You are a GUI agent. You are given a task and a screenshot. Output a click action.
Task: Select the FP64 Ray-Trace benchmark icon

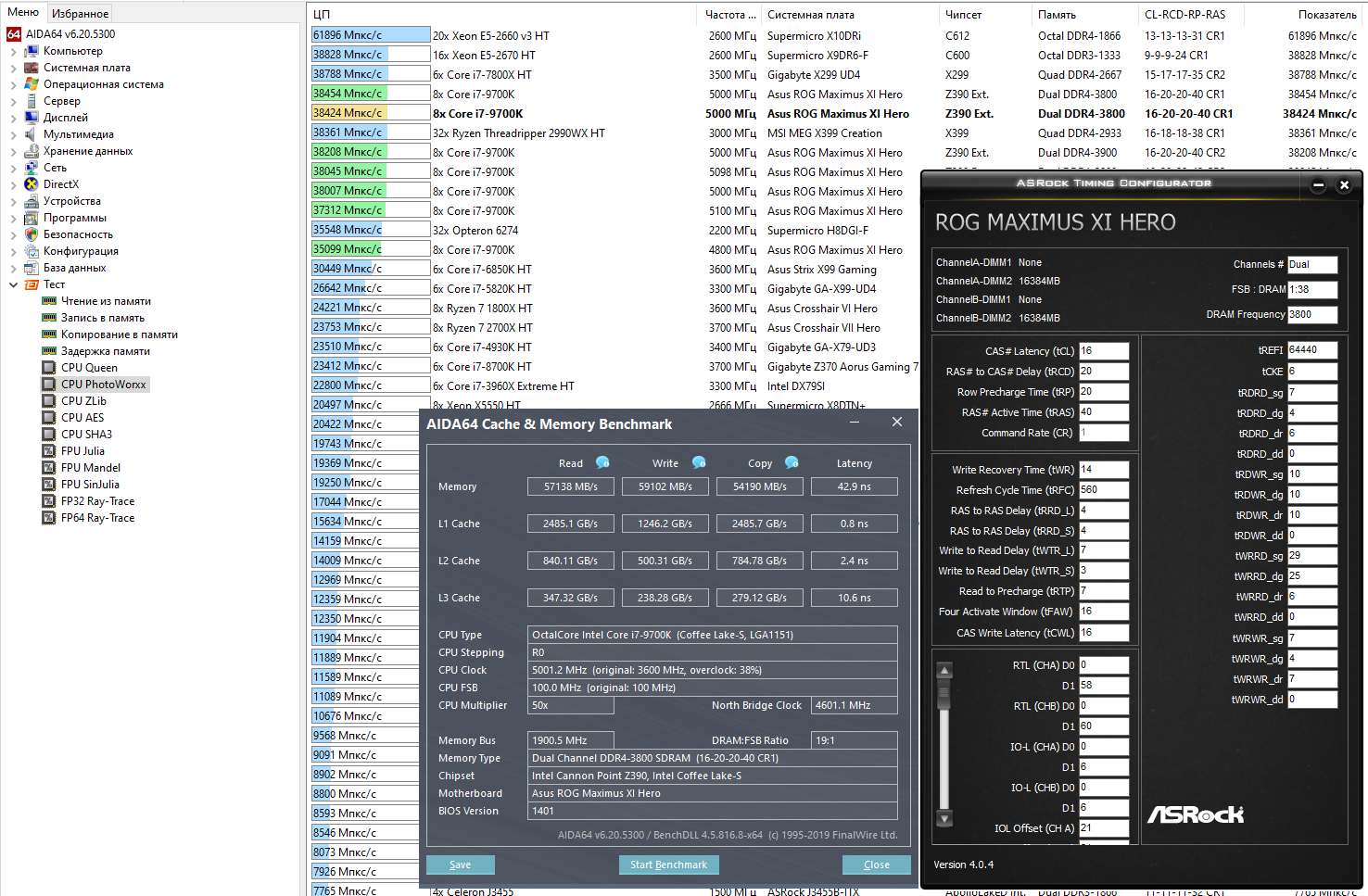pos(49,518)
